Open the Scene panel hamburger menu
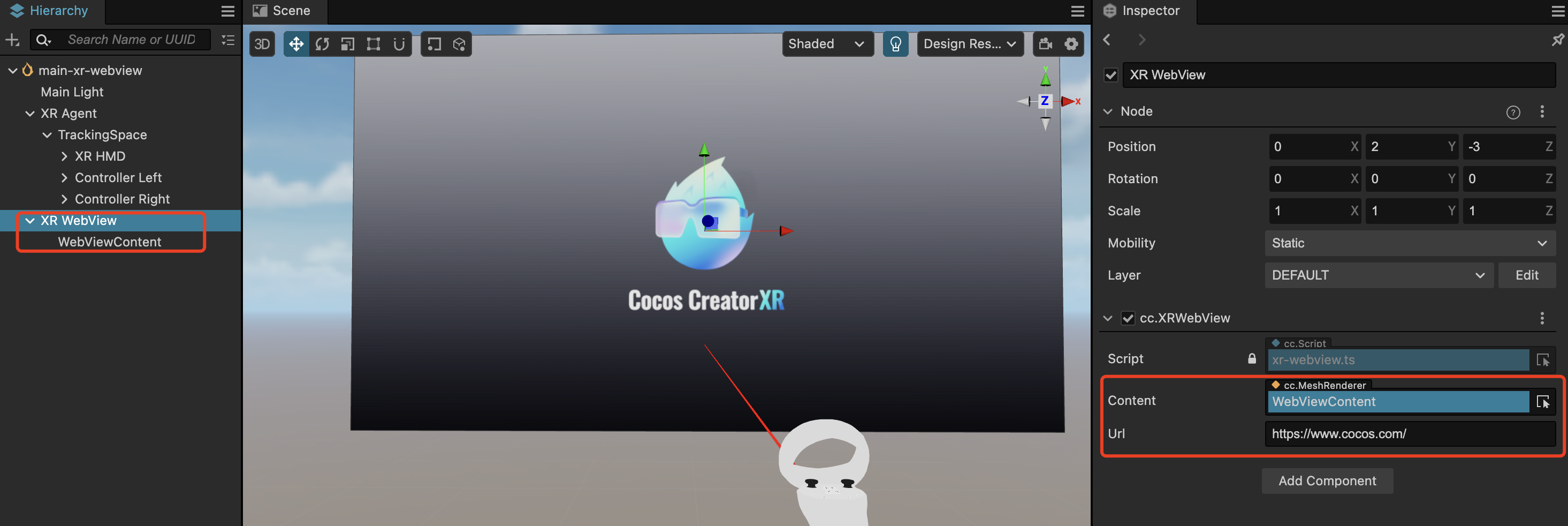1568x526 pixels. click(1077, 11)
